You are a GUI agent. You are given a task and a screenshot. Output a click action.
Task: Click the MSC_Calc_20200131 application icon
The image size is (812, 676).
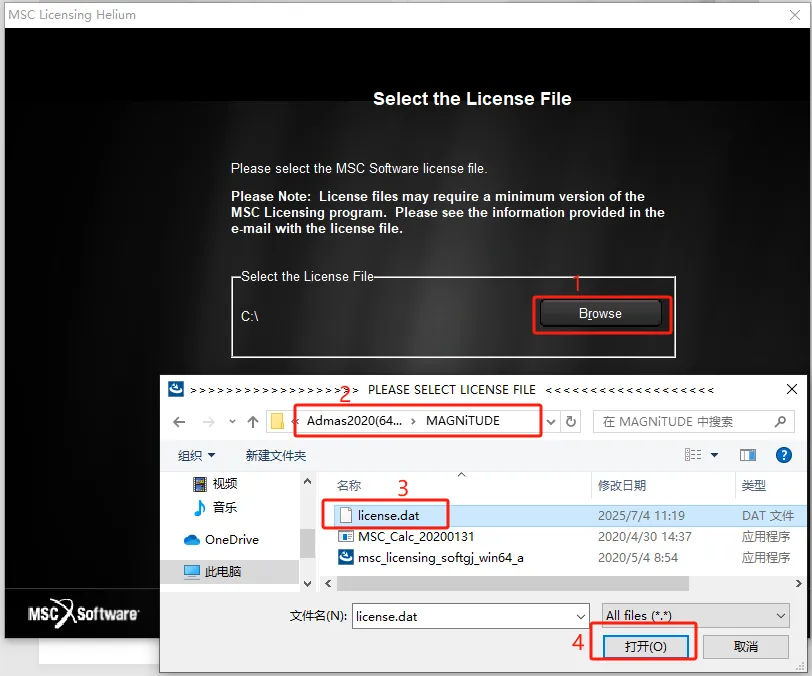[345, 537]
